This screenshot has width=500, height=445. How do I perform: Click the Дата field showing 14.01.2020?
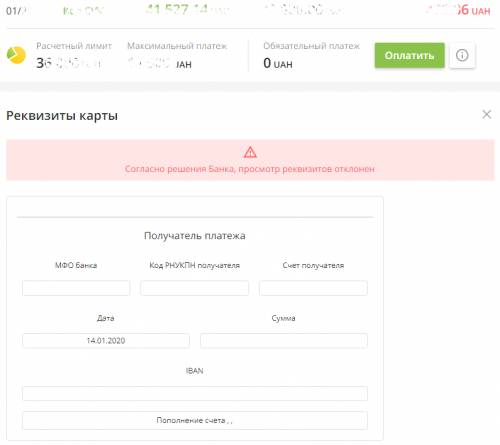pos(106,341)
